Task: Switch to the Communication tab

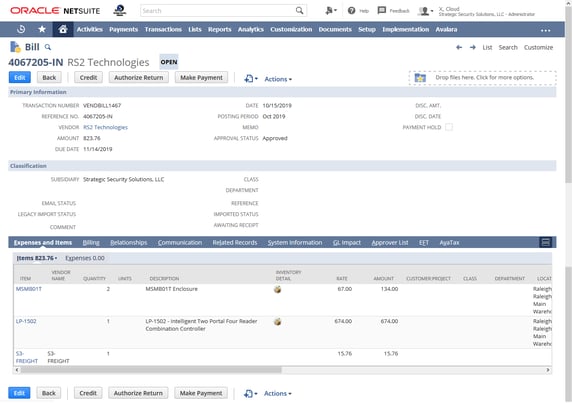Action: click(x=180, y=243)
